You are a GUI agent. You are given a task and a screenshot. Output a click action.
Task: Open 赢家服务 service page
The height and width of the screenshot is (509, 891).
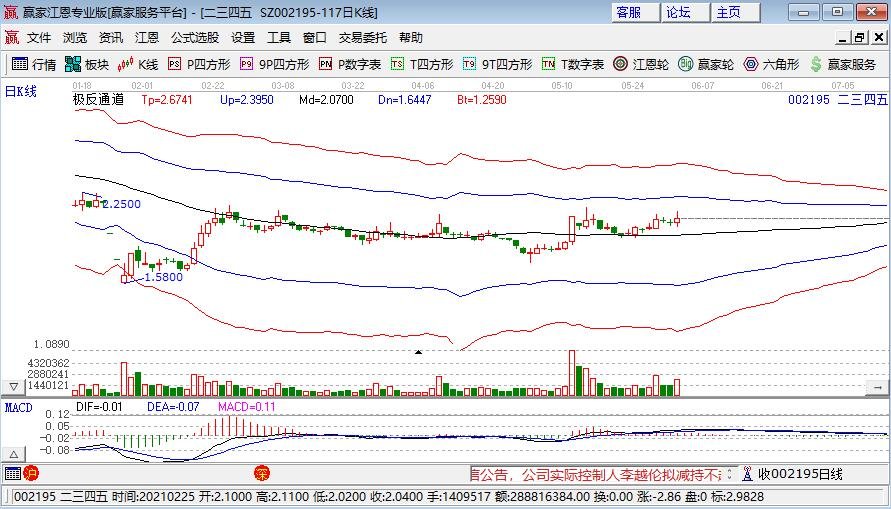coord(842,64)
